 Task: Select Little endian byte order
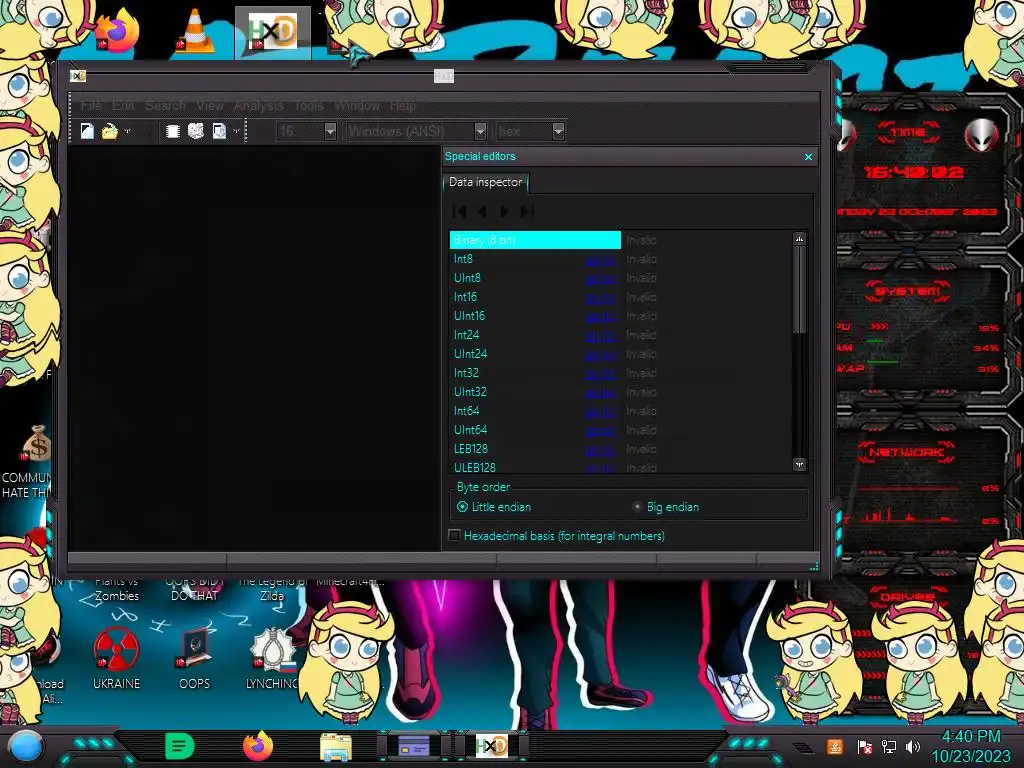click(x=494, y=507)
